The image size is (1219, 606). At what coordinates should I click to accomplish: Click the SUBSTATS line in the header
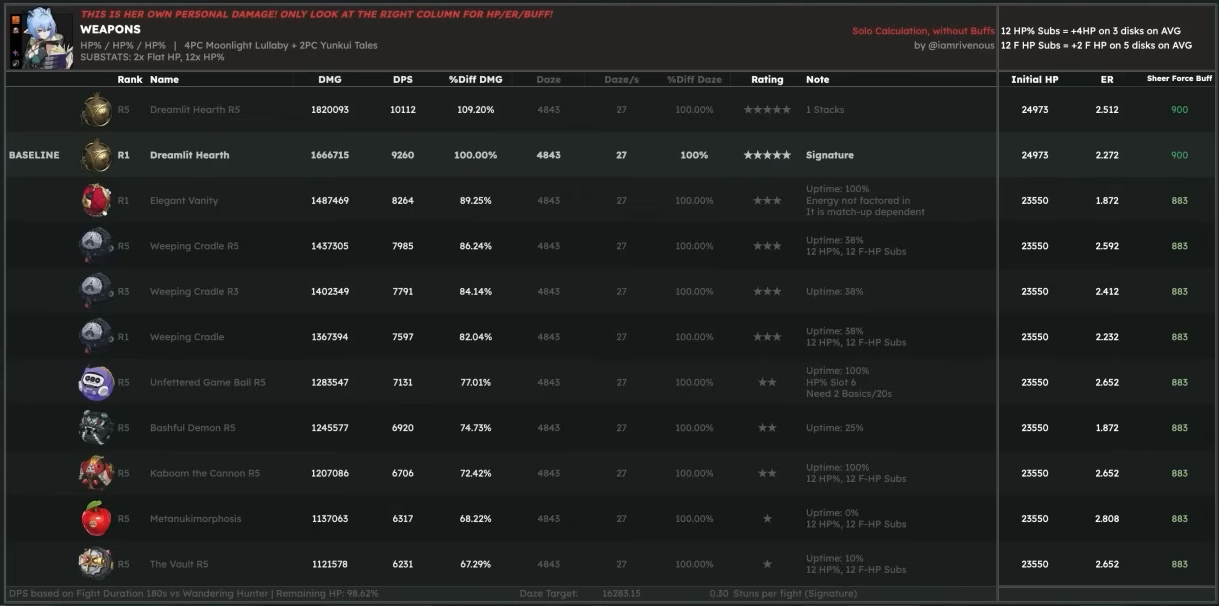point(152,57)
